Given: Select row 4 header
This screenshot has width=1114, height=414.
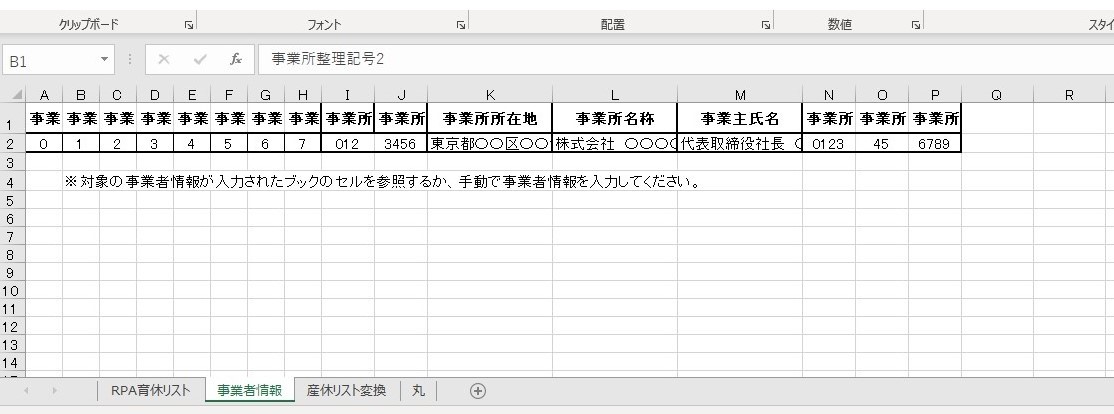Looking at the screenshot, I should point(9,182).
